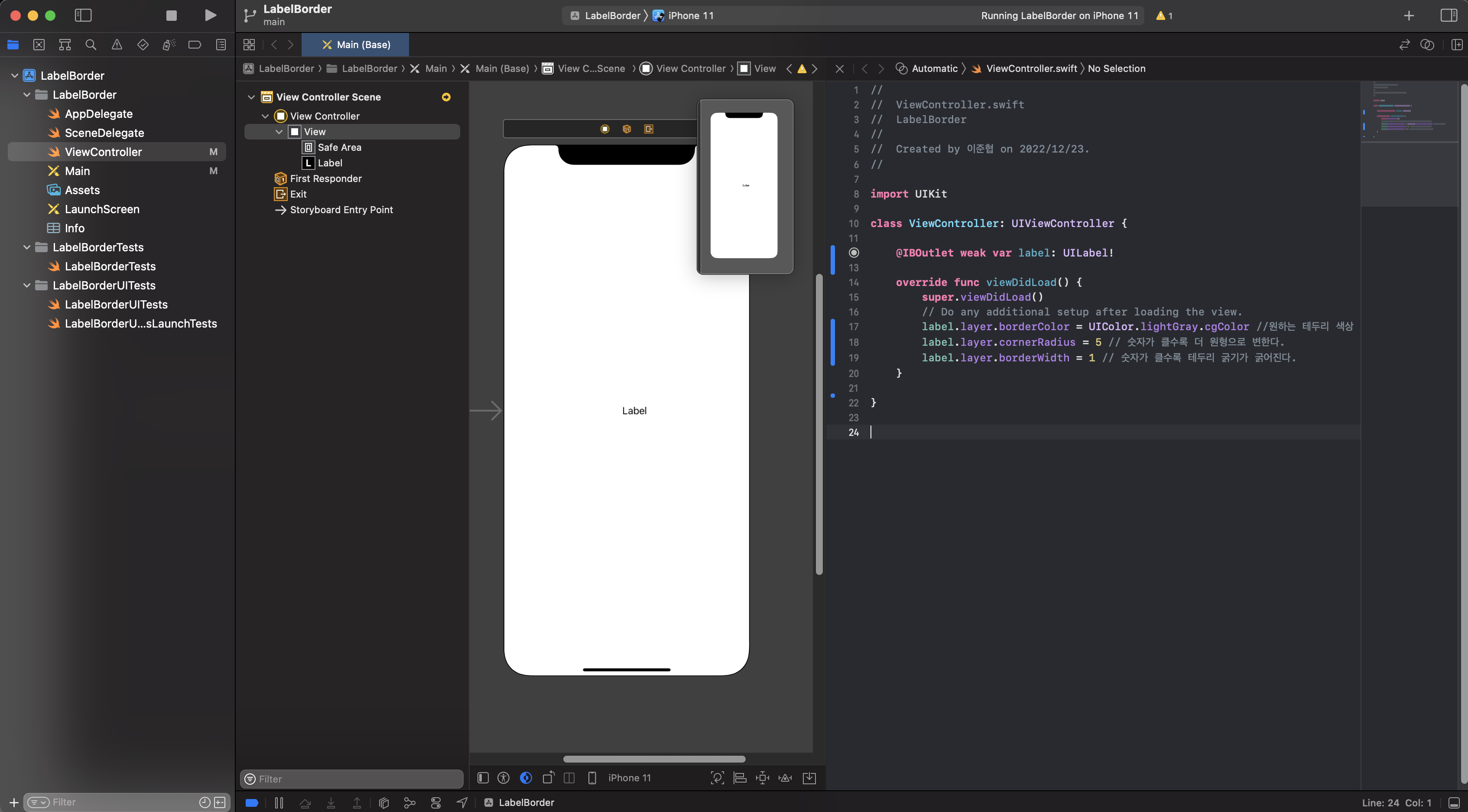Select the Main (Base) editor tab
Image resolution: width=1468 pixels, height=812 pixels.
pyautogui.click(x=356, y=45)
